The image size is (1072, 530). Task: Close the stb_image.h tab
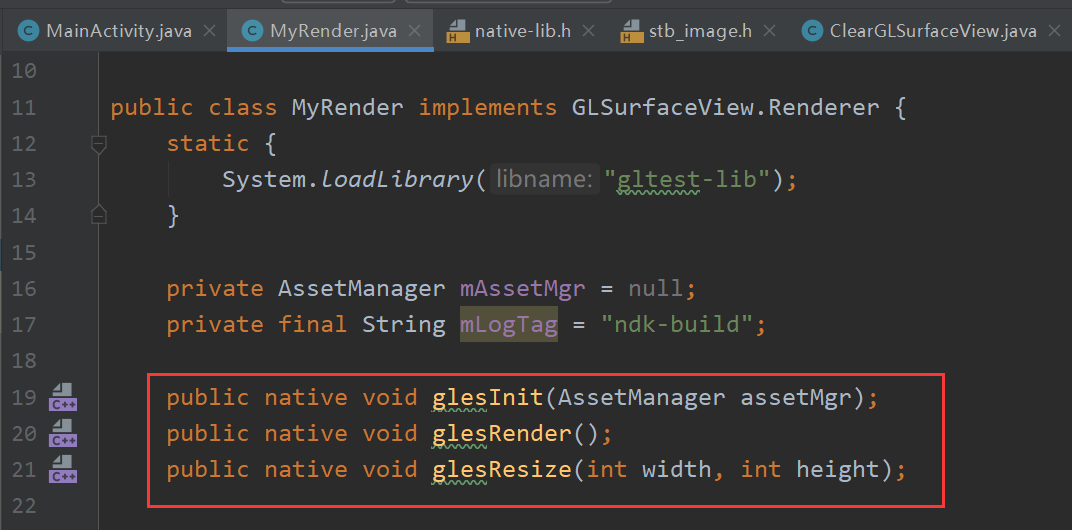(769, 31)
